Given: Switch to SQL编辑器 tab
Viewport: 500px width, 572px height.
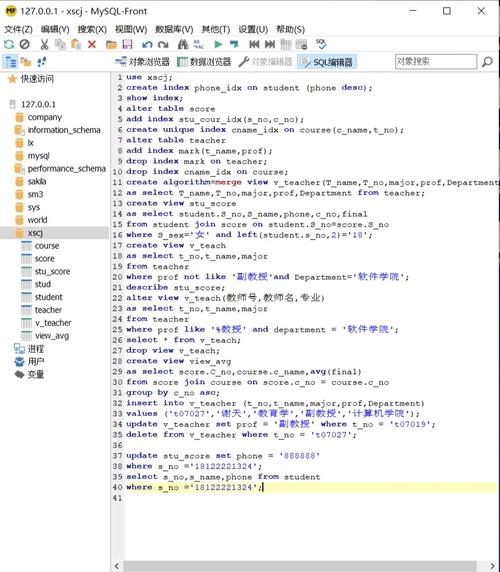Looking at the screenshot, I should click(x=326, y=62).
